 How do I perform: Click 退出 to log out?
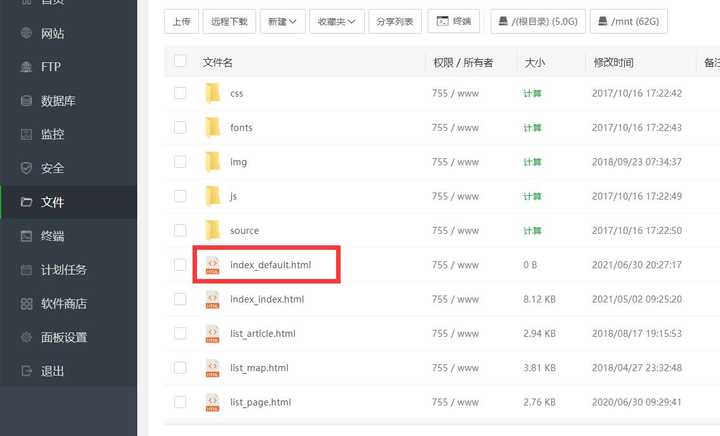pyautogui.click(x=68, y=371)
